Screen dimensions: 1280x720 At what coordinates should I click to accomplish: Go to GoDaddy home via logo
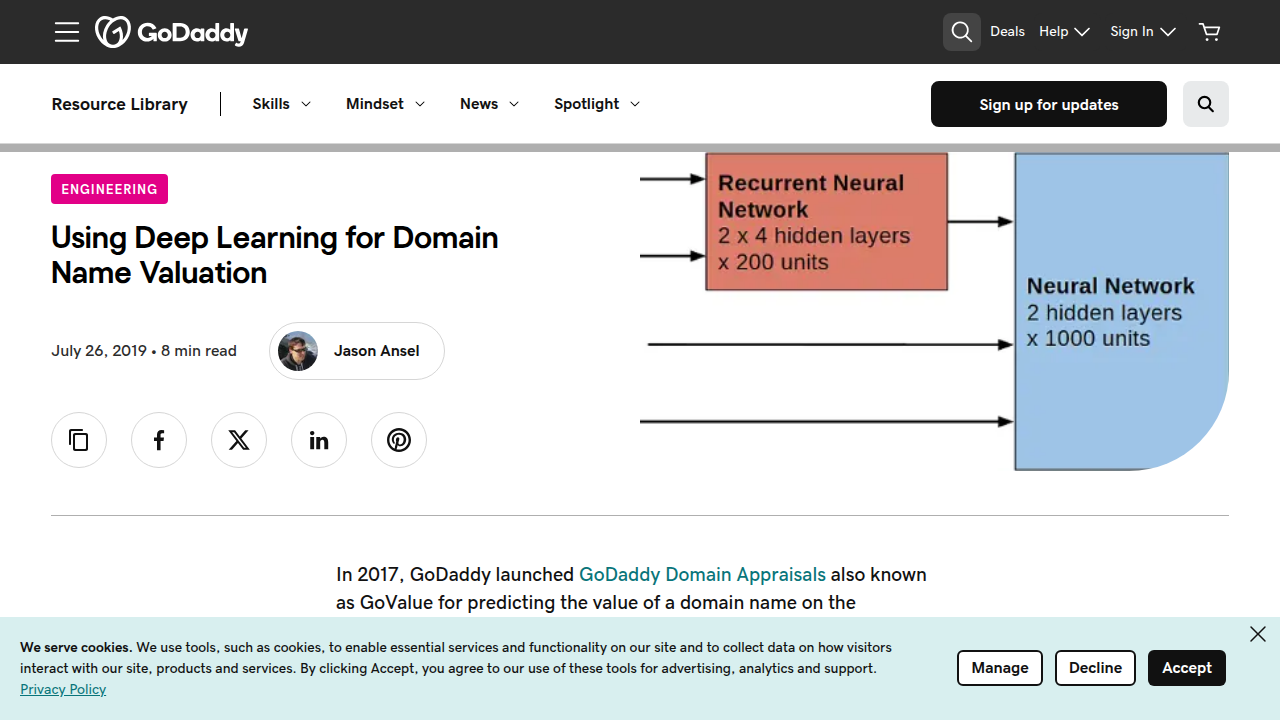coord(171,32)
